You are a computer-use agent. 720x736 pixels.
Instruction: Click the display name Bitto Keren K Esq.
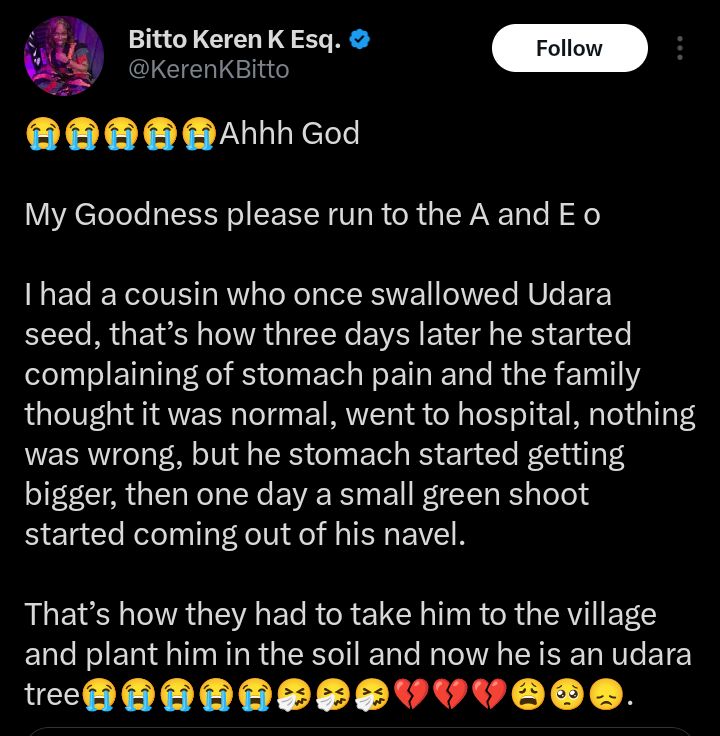tap(235, 40)
